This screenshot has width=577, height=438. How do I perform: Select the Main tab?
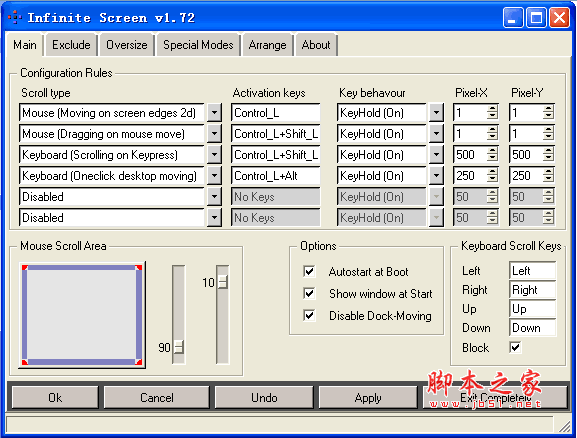pos(25,45)
